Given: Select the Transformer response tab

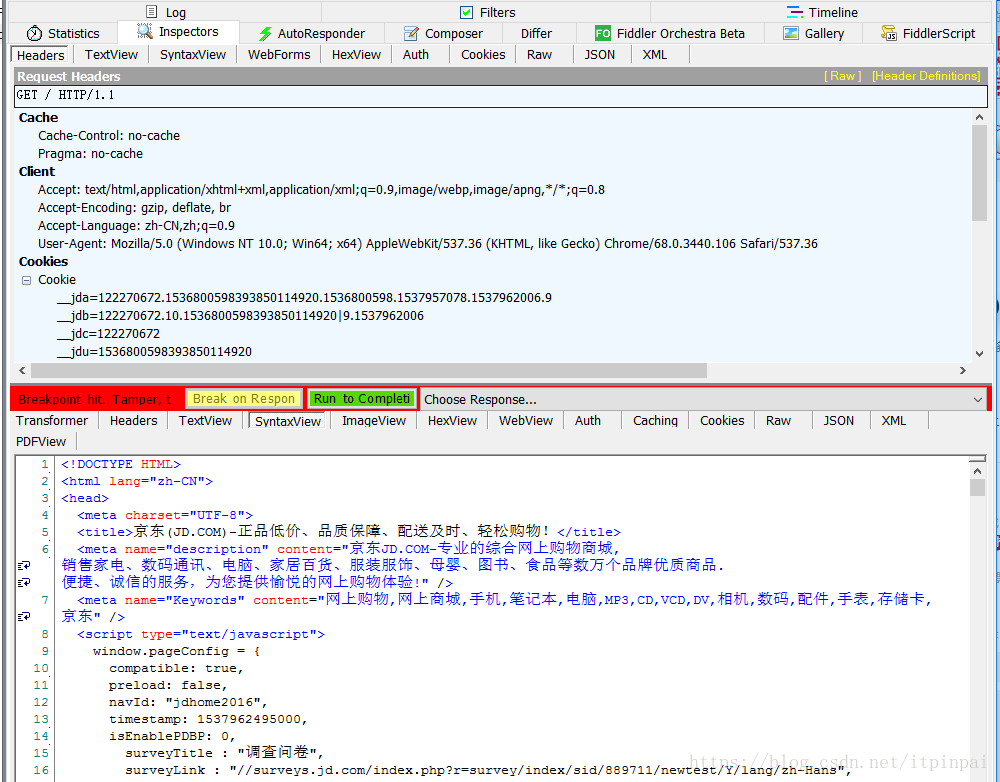Looking at the screenshot, I should (52, 420).
